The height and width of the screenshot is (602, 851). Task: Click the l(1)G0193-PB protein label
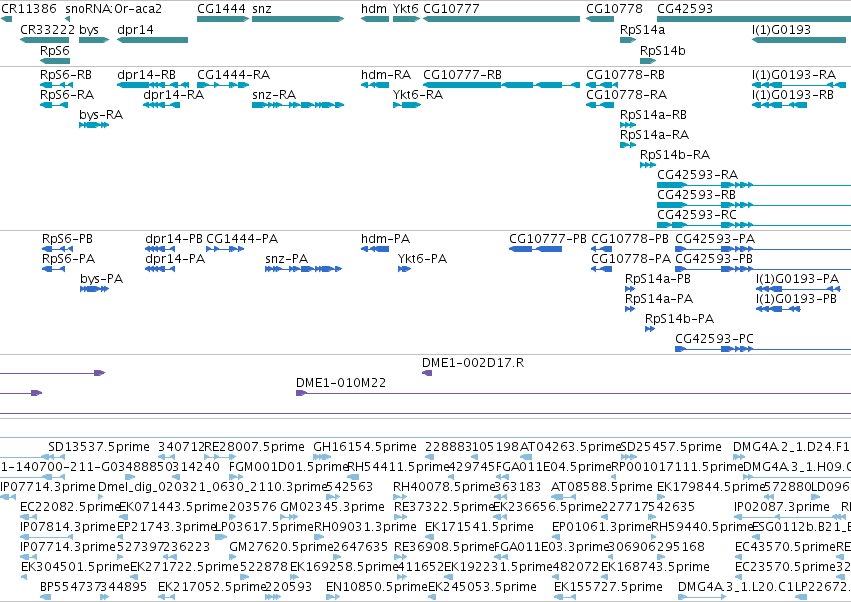(796, 299)
